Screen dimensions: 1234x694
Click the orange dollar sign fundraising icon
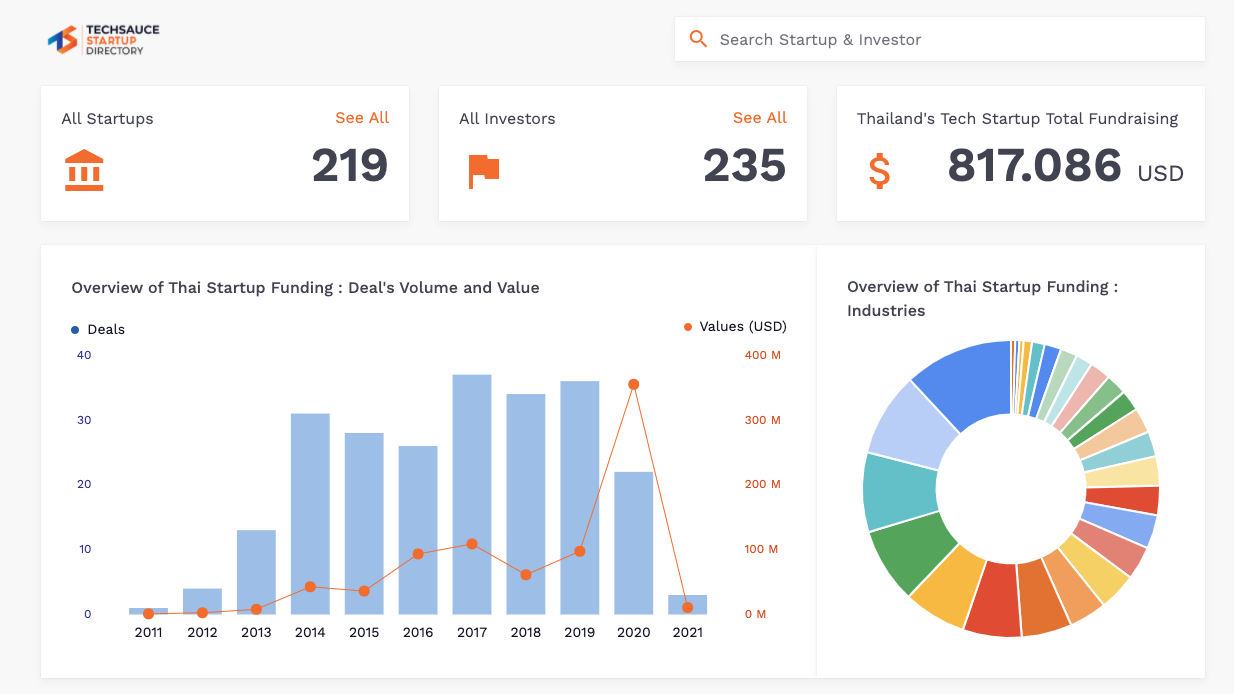[879, 171]
